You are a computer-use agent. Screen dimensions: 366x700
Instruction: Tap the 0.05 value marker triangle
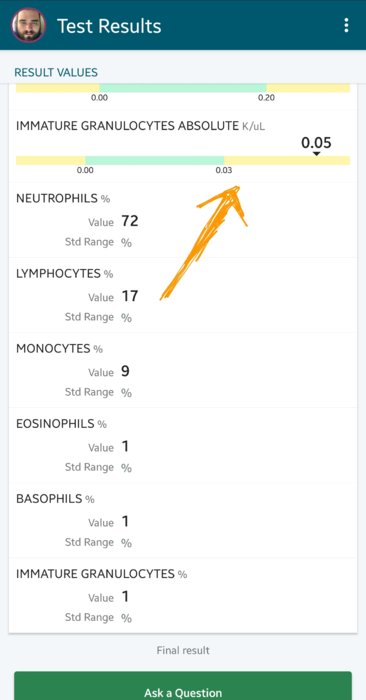coord(316,154)
